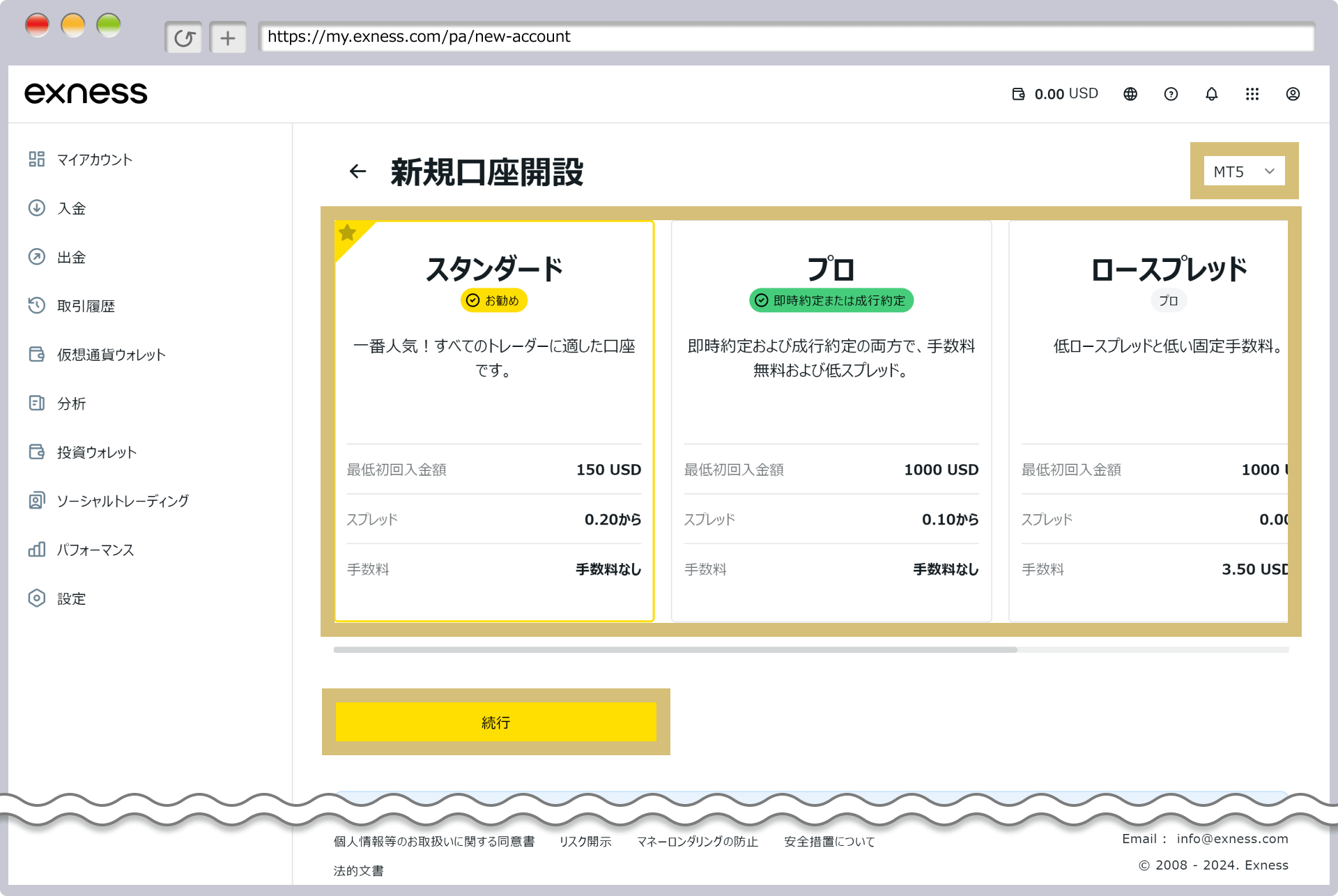1338x896 pixels.
Task: Click the 0.10から spread value
Action: pyautogui.click(x=950, y=520)
